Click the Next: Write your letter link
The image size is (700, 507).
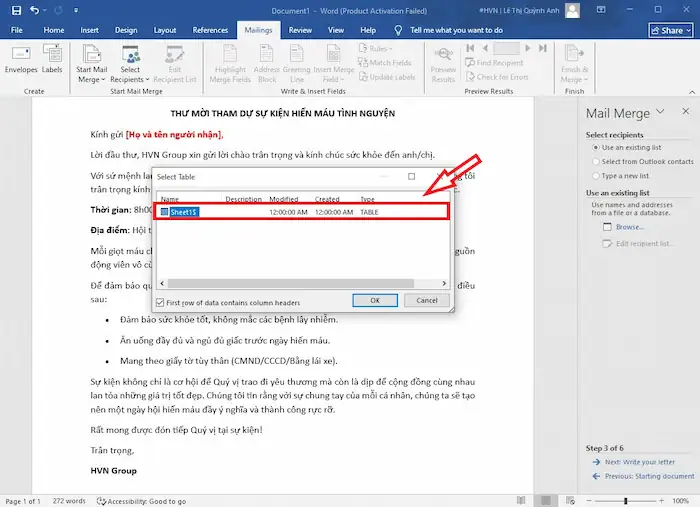[639, 462]
